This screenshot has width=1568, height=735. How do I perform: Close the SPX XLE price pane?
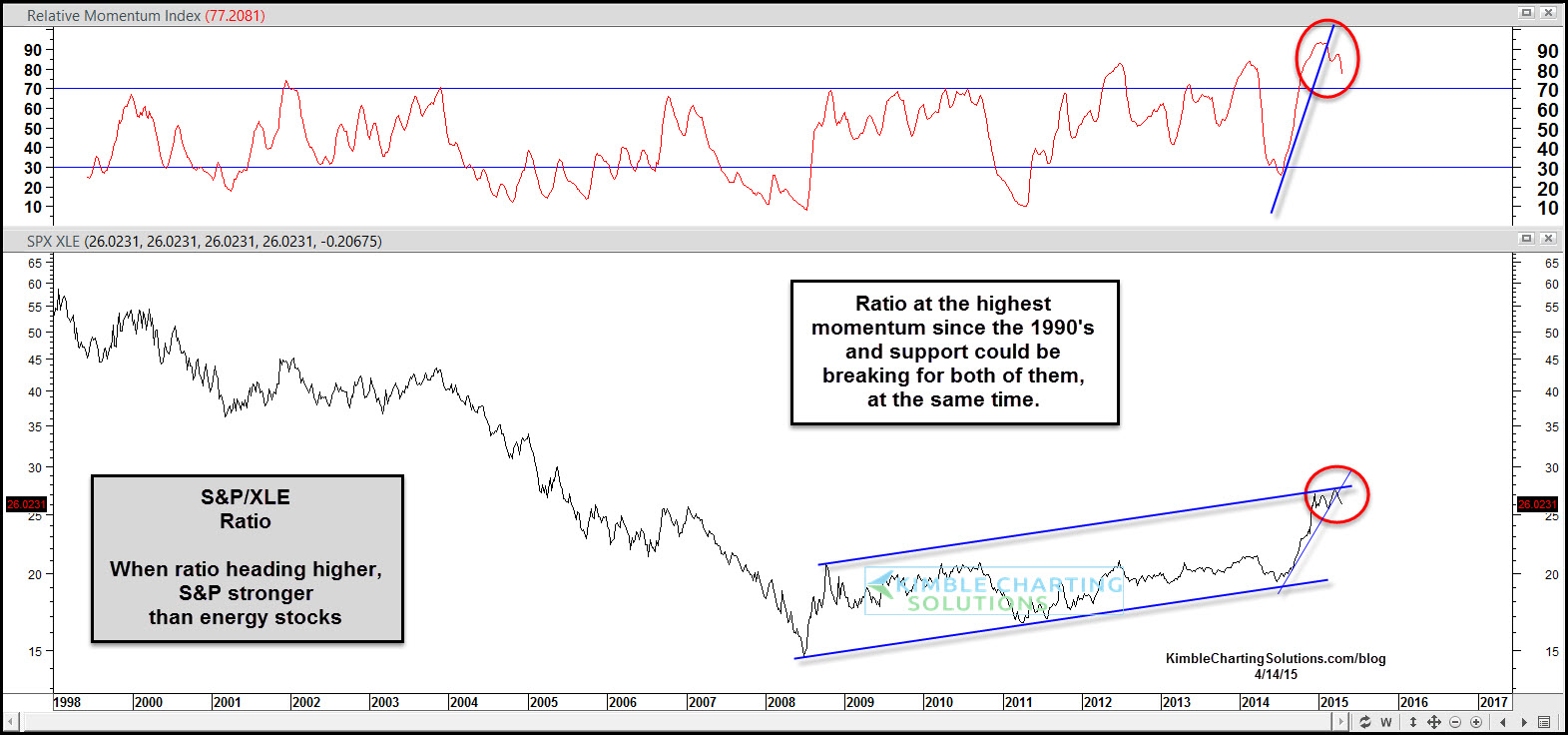(x=1549, y=238)
